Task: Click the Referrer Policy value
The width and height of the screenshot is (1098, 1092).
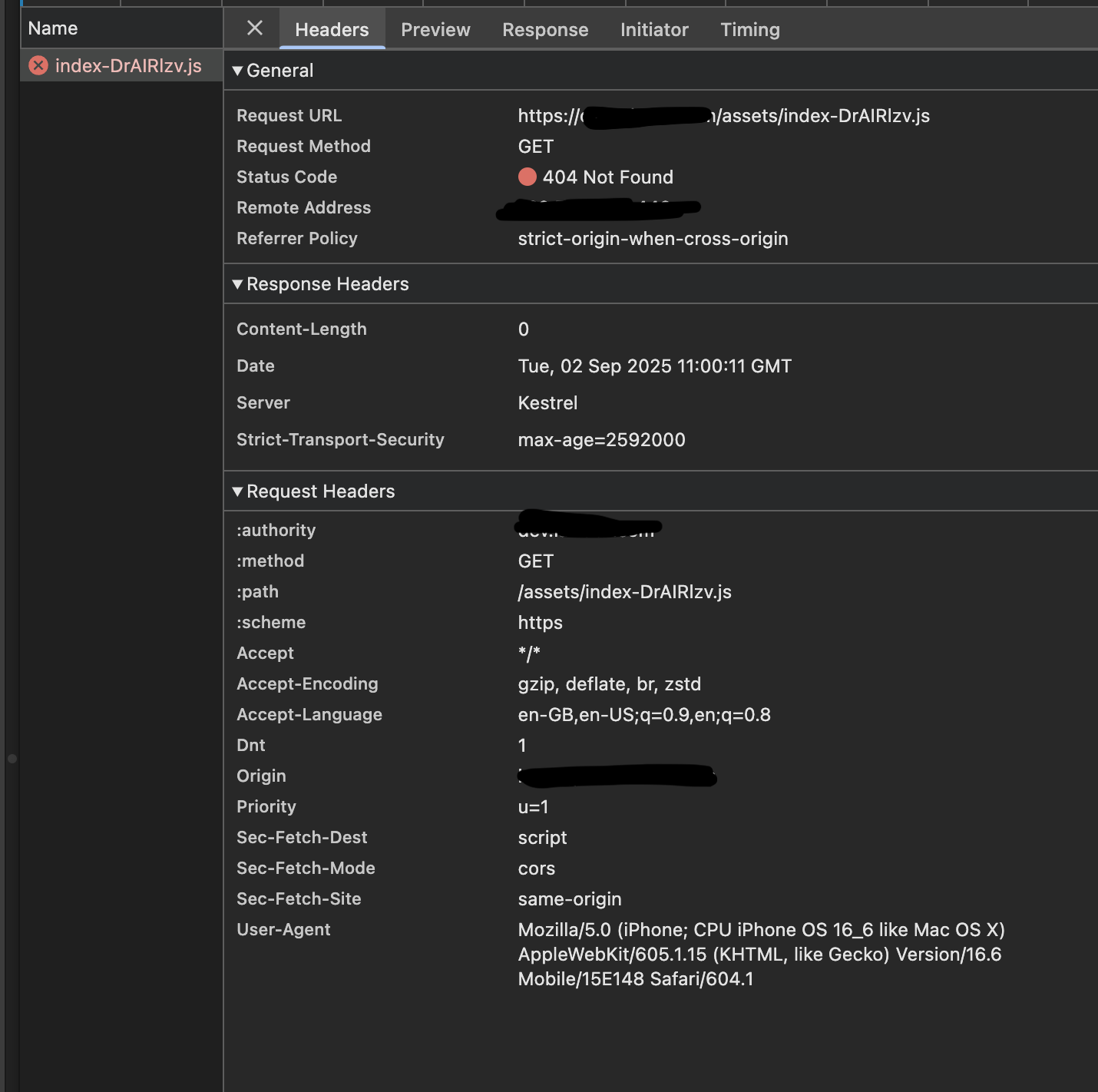Action: click(x=653, y=239)
